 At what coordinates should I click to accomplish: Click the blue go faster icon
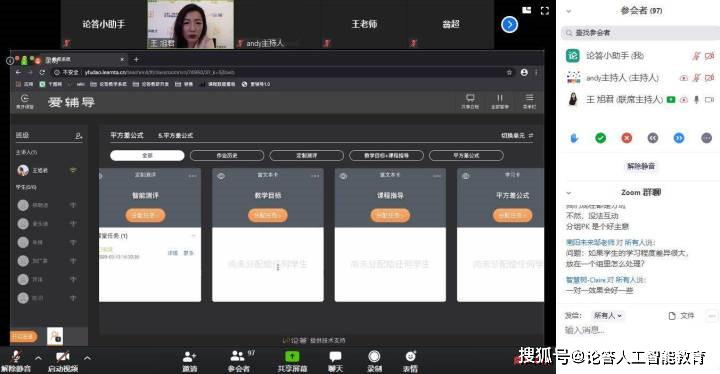tap(679, 138)
